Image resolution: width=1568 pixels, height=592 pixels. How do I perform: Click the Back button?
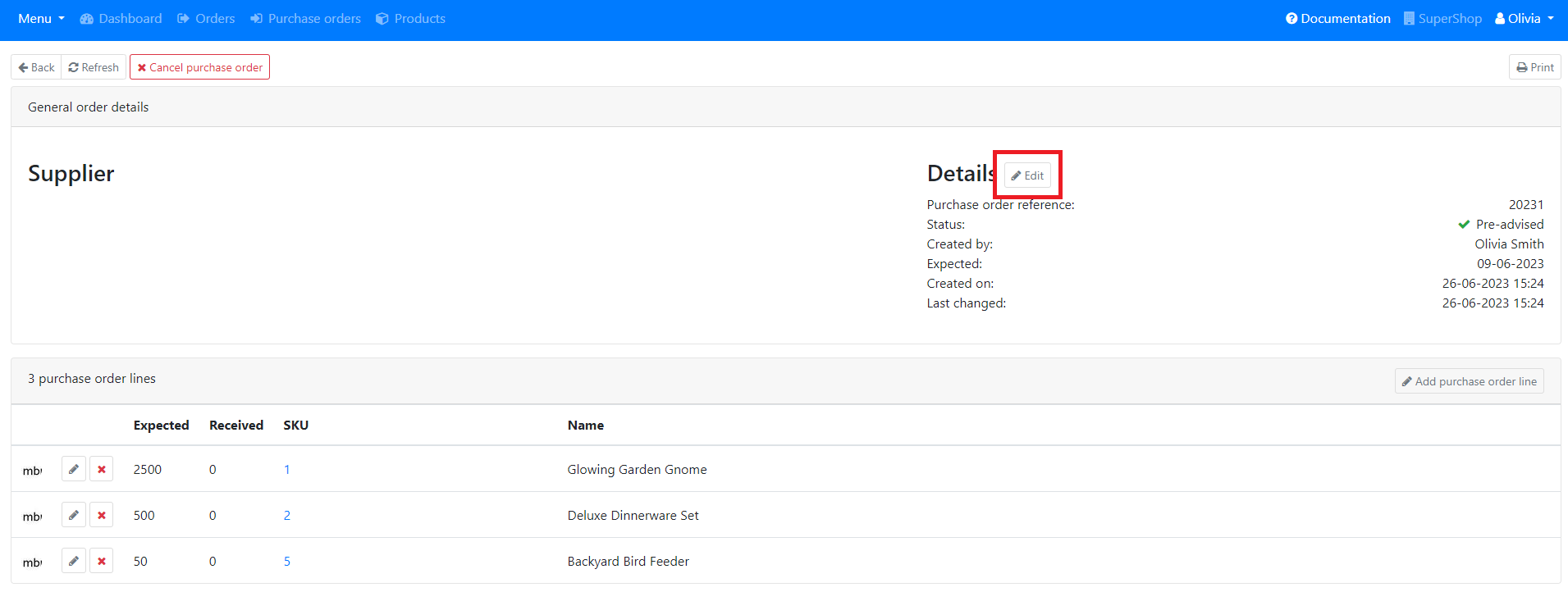coord(36,67)
